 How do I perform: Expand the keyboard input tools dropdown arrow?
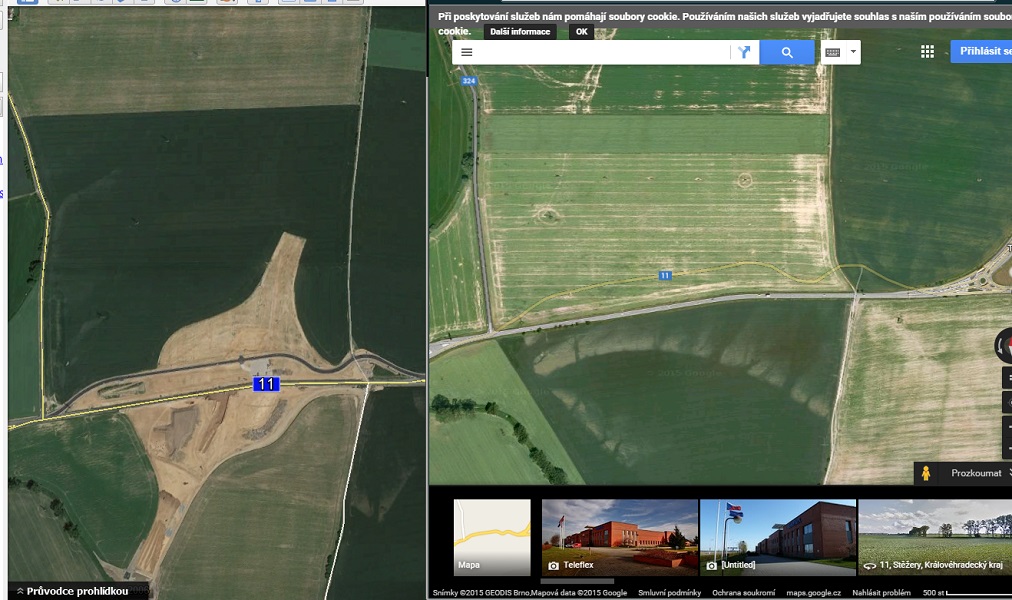(853, 52)
